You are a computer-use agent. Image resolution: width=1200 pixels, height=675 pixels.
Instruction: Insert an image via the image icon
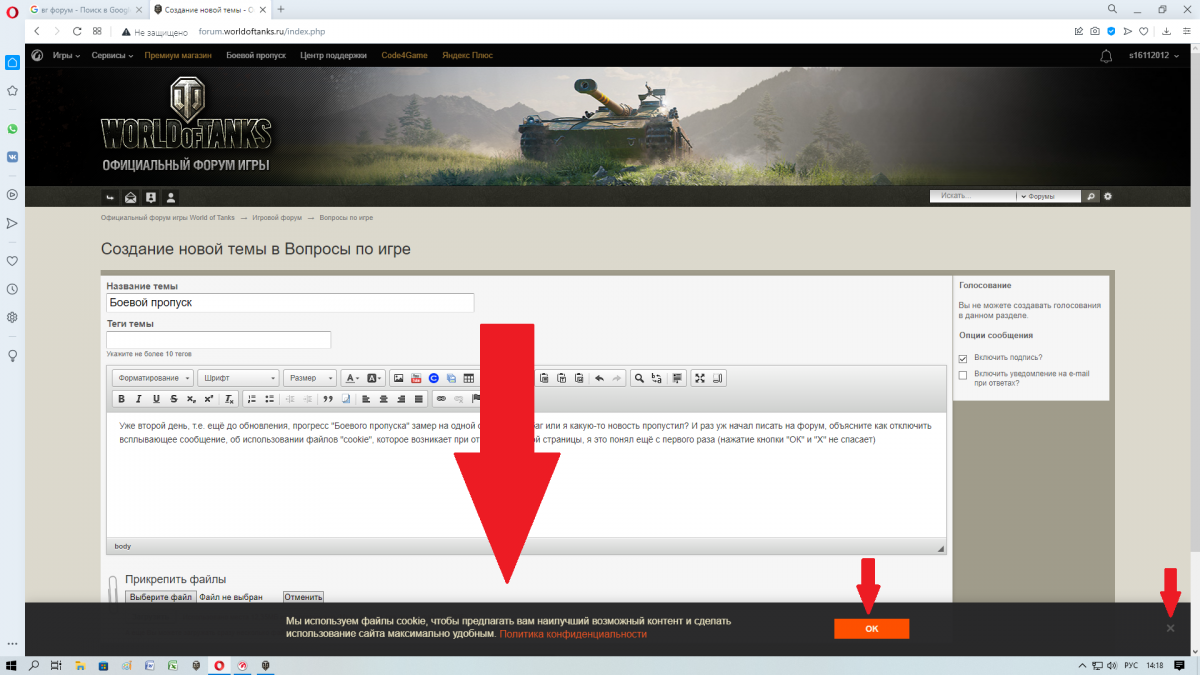(398, 378)
